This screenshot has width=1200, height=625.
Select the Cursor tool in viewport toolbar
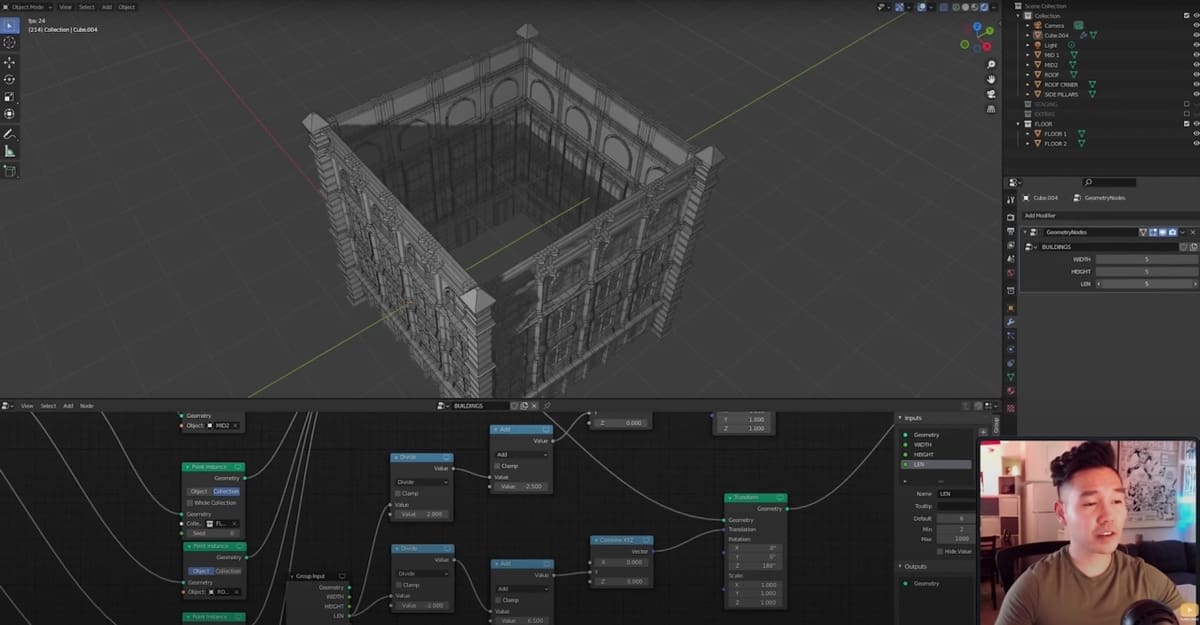coord(9,43)
